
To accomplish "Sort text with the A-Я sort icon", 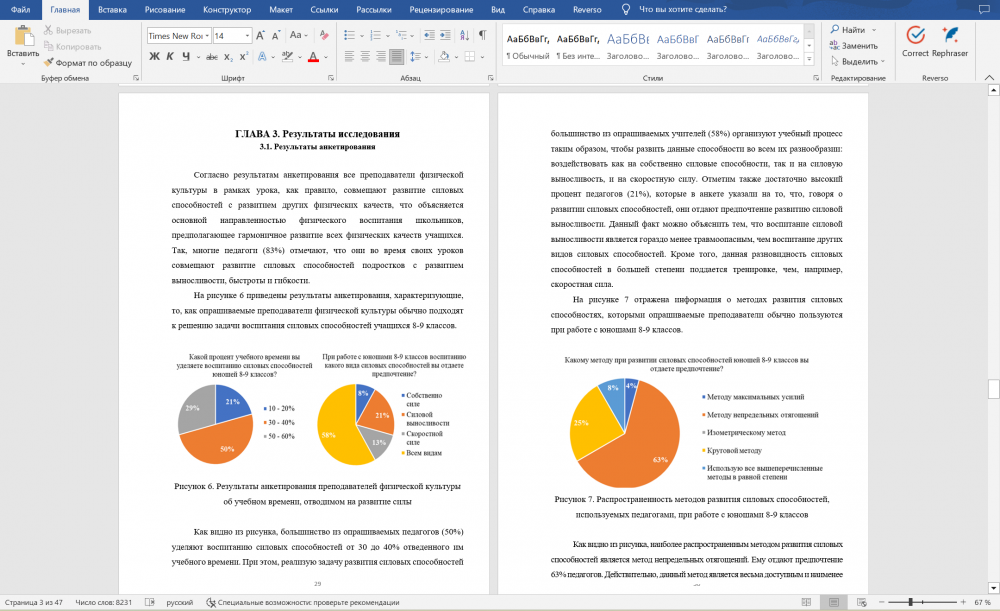I will click(x=464, y=36).
